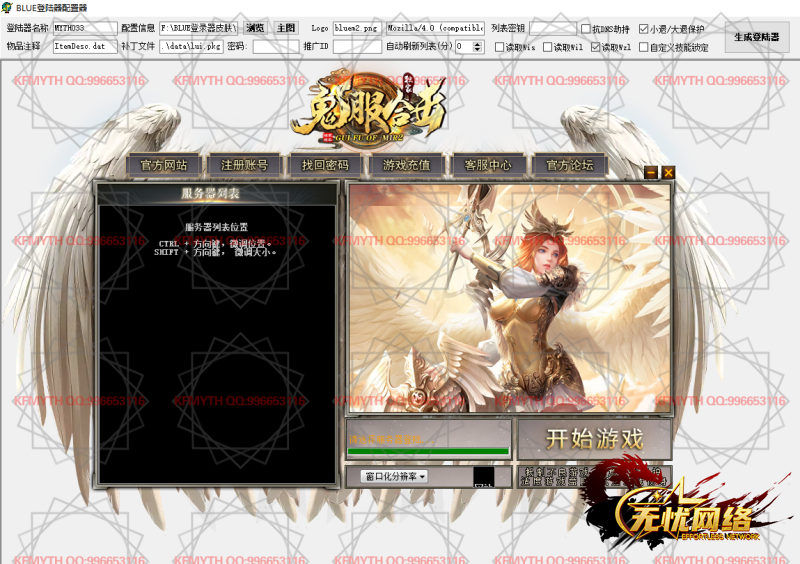Open the 客服中心 skin button
The width and height of the screenshot is (800, 564).
tap(488, 165)
